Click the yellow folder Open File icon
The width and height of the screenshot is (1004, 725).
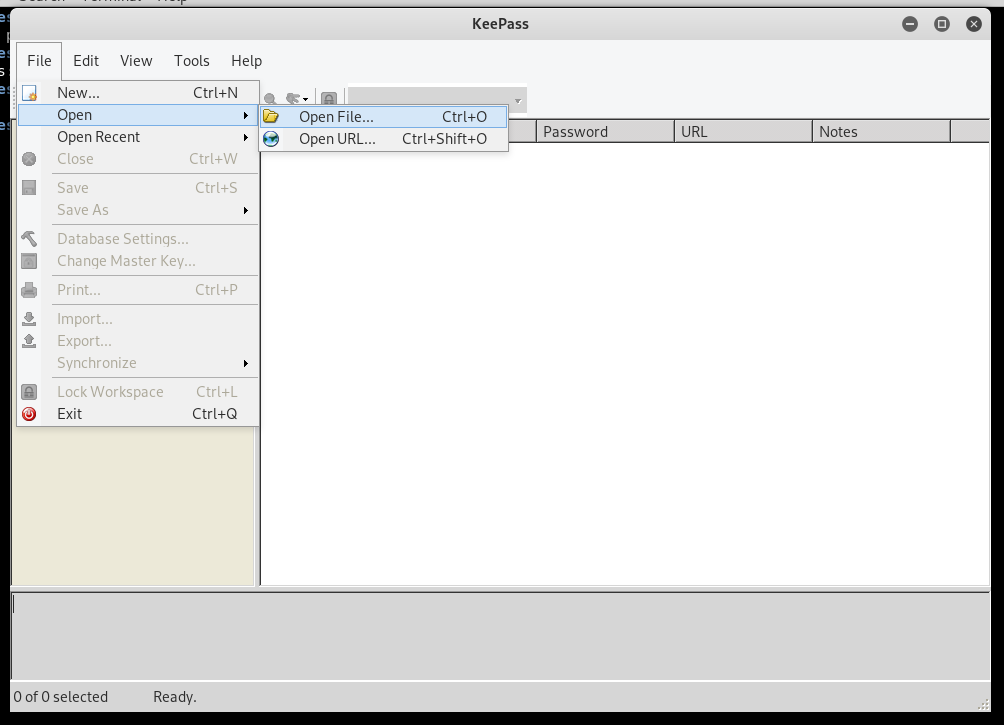click(x=271, y=117)
